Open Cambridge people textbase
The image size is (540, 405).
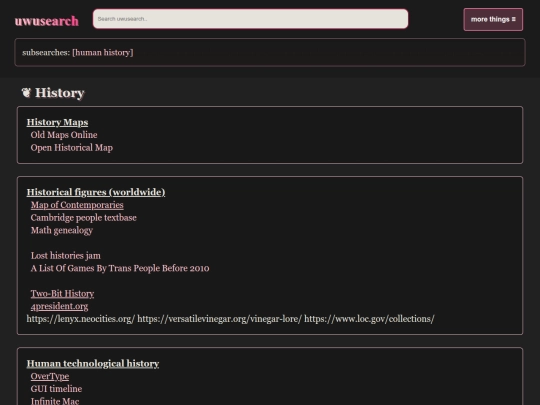(84, 218)
